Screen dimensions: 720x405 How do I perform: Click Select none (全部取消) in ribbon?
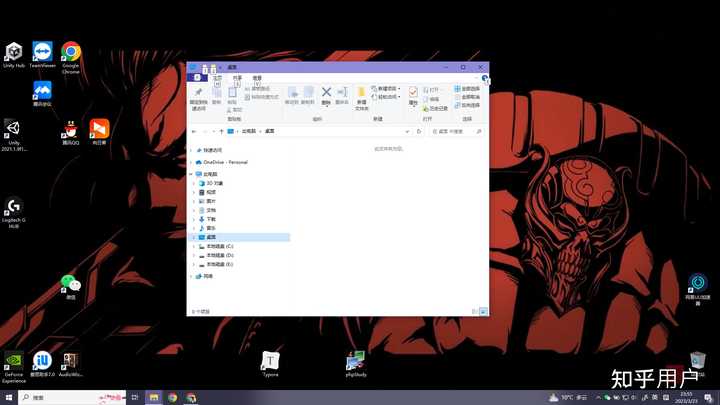[467, 97]
